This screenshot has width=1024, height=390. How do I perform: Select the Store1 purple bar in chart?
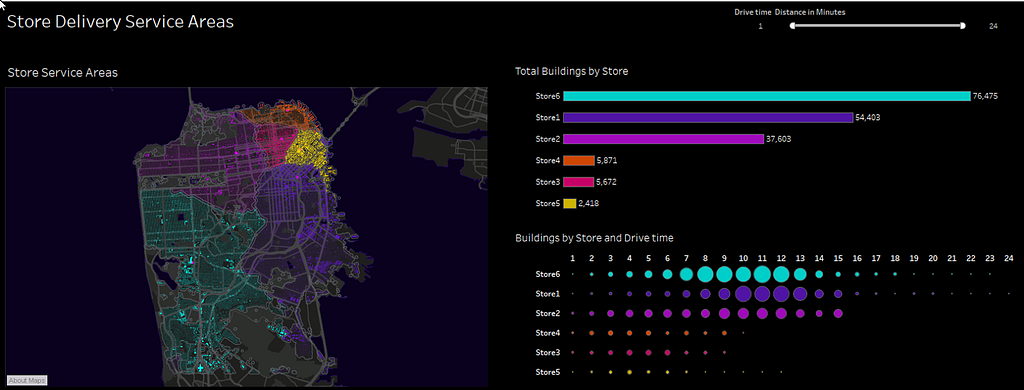click(708, 118)
